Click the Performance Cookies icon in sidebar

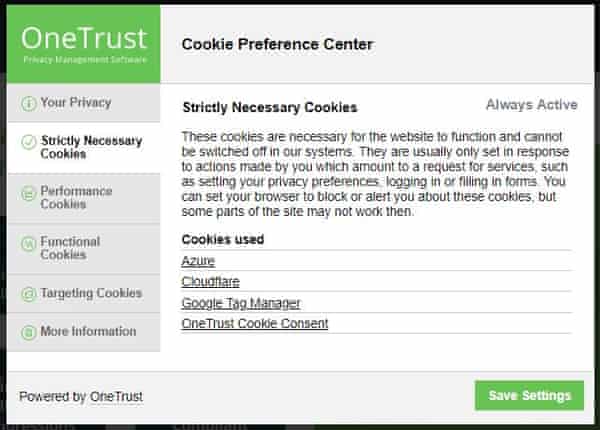(29, 194)
